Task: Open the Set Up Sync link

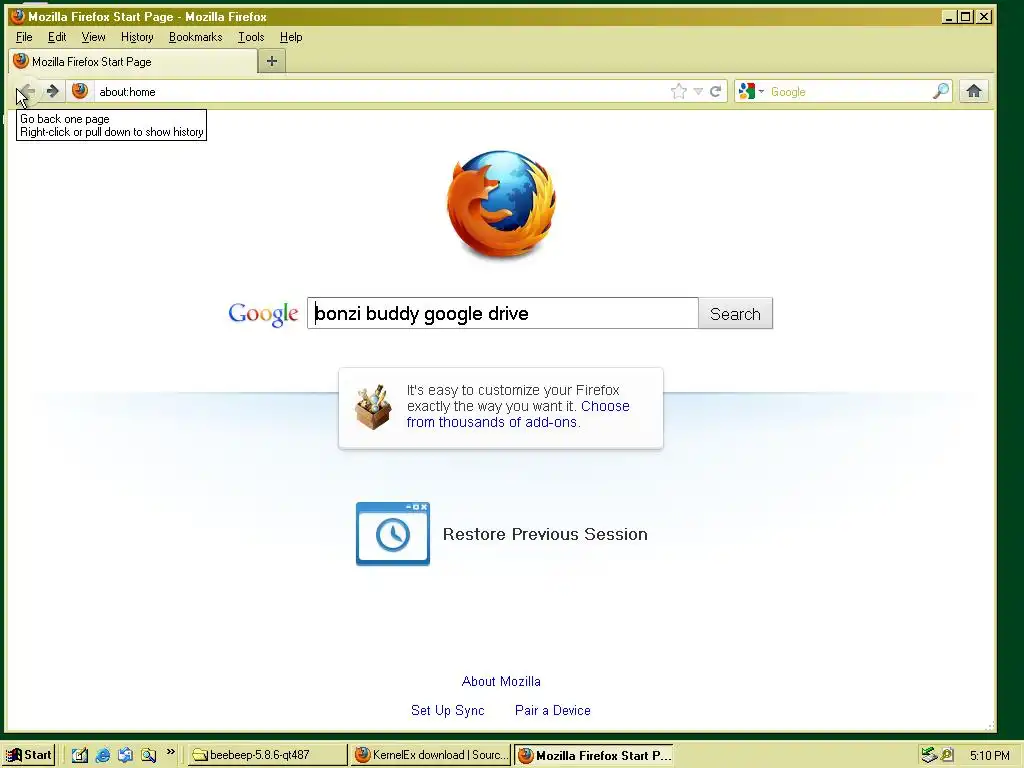Action: (x=447, y=711)
